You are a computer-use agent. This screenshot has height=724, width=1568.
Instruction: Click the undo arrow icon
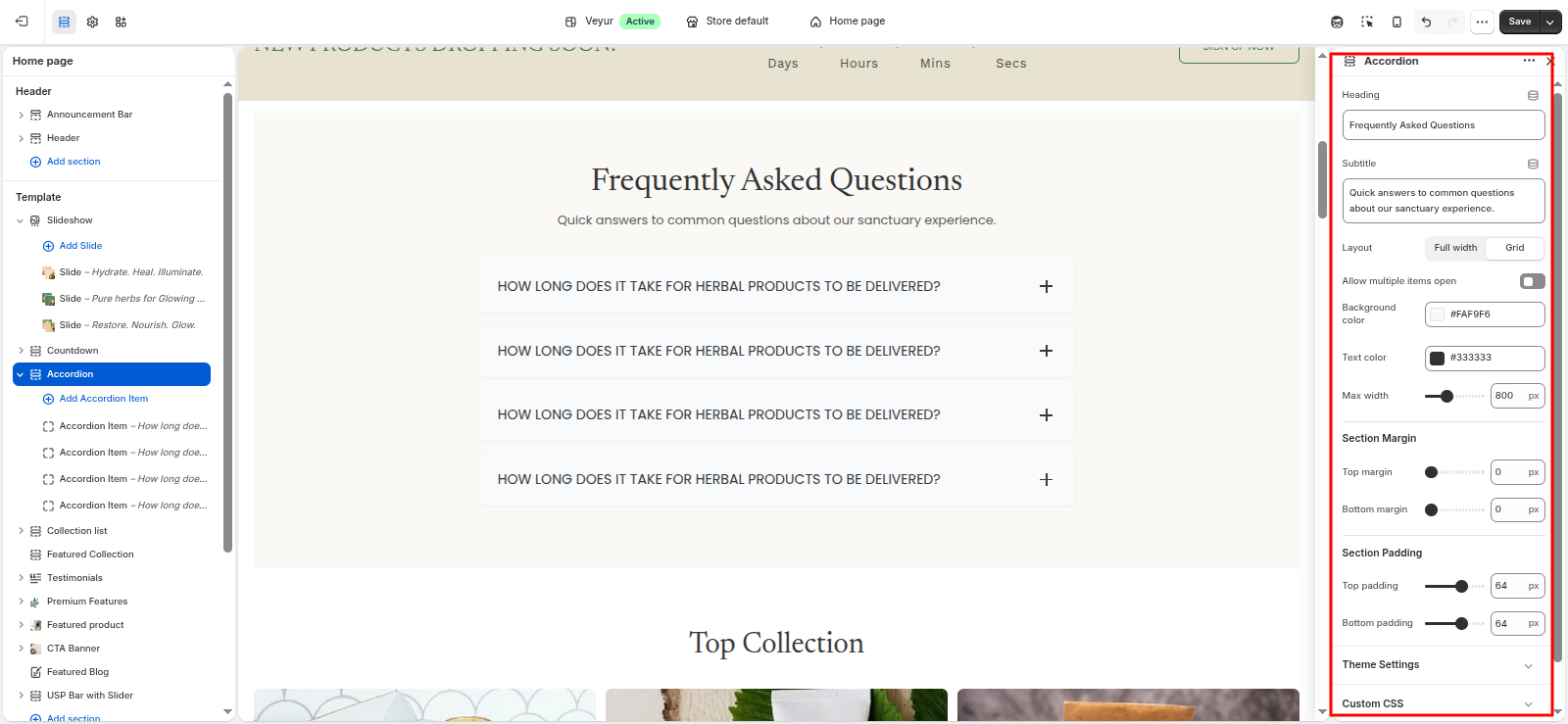tap(1426, 22)
